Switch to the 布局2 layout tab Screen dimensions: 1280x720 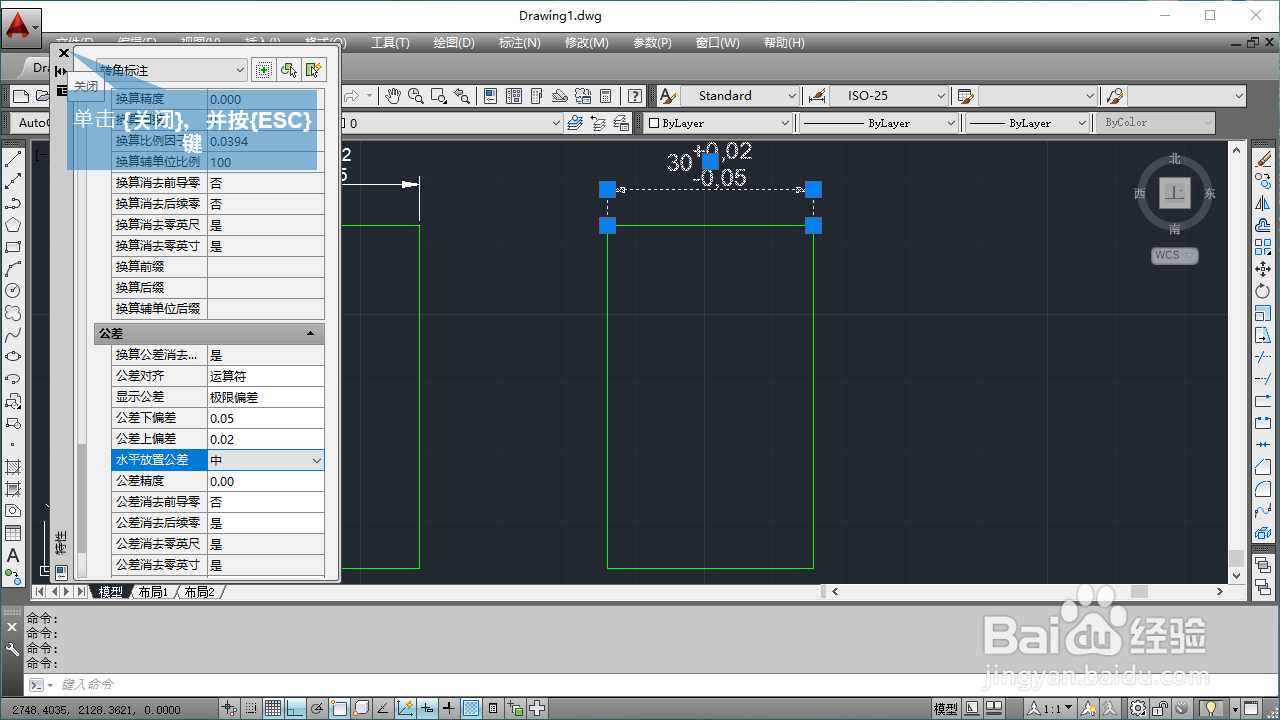pos(199,592)
